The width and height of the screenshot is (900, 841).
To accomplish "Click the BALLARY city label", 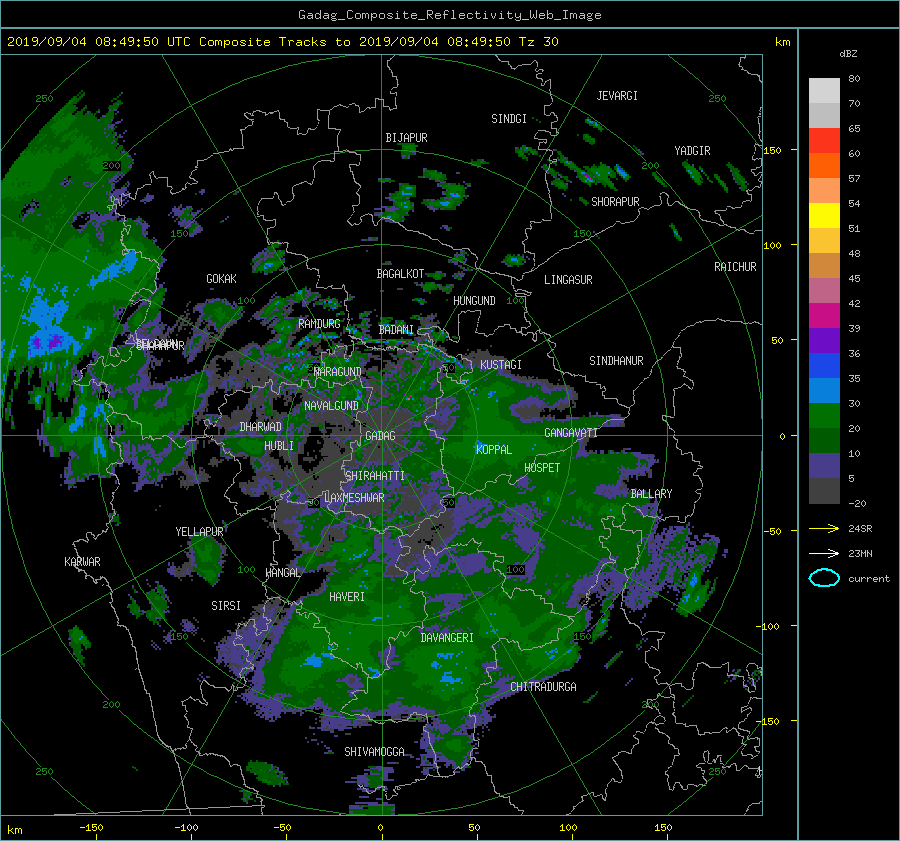I will coord(651,494).
